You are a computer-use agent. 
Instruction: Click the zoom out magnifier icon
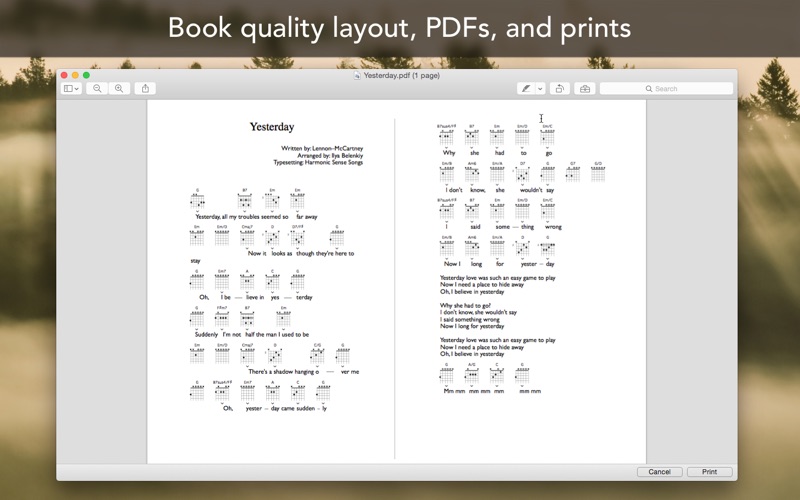97,88
